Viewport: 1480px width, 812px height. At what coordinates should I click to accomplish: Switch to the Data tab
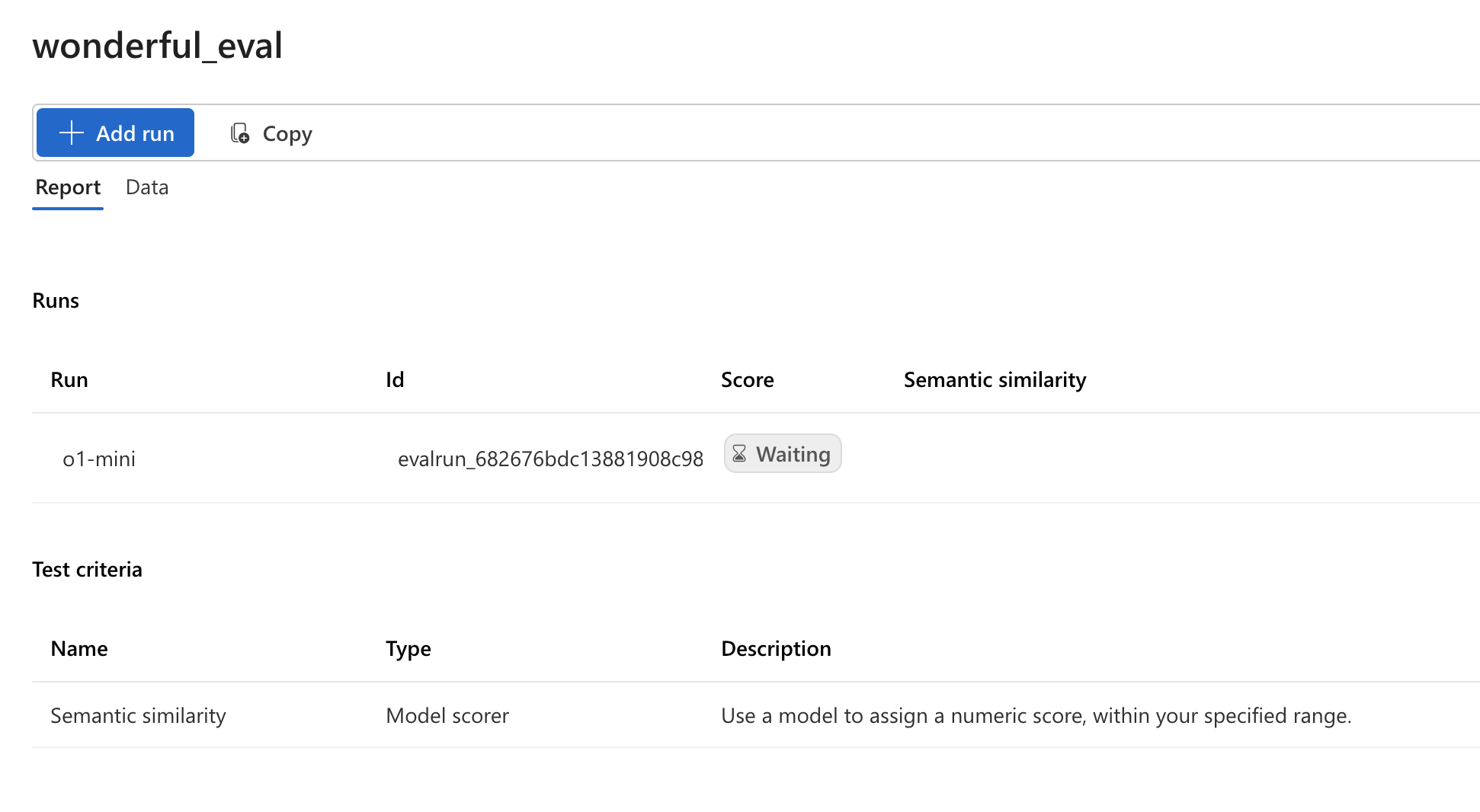147,187
